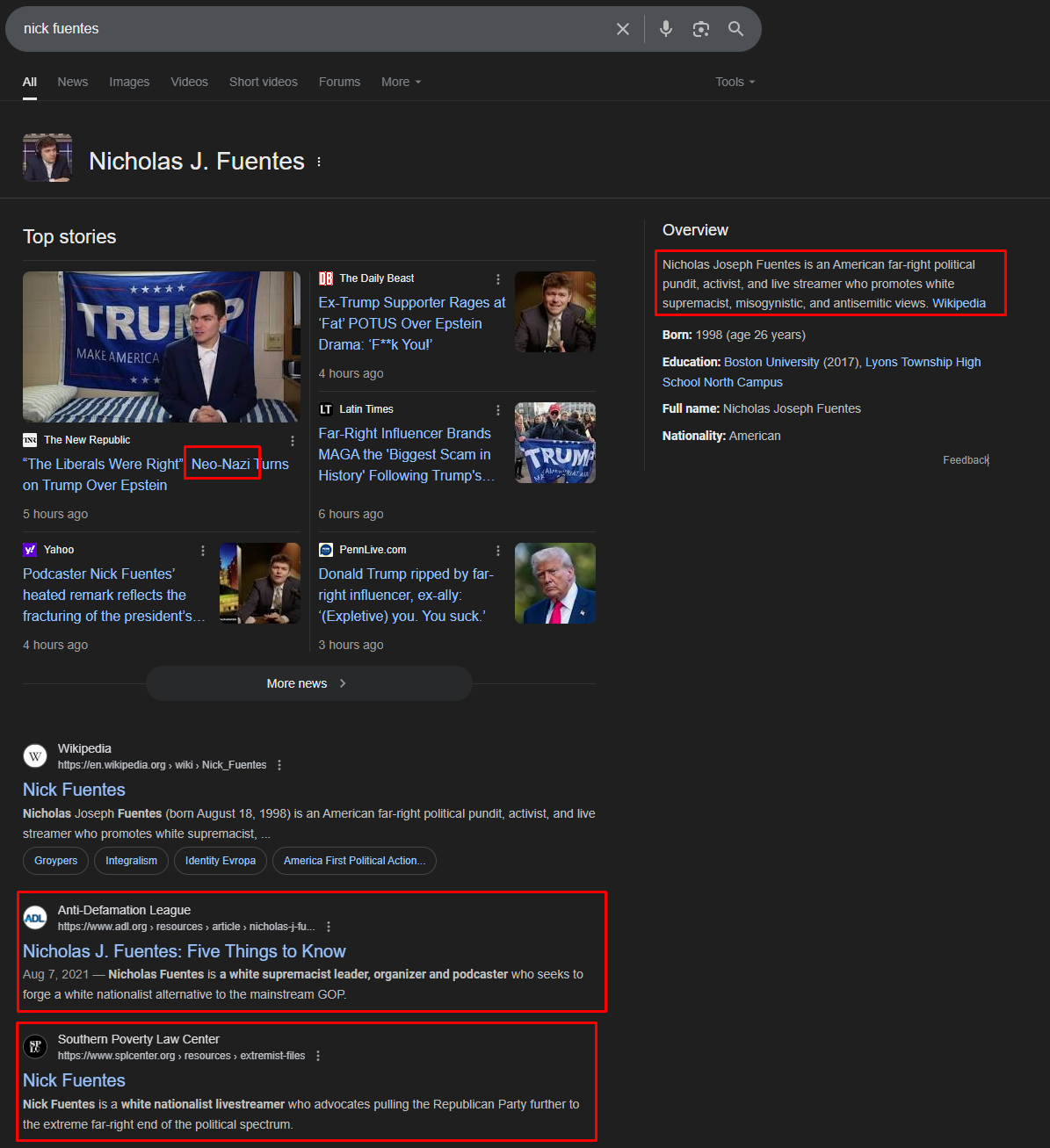Start voice search with the microphone icon
The image size is (1050, 1148).
click(x=666, y=29)
